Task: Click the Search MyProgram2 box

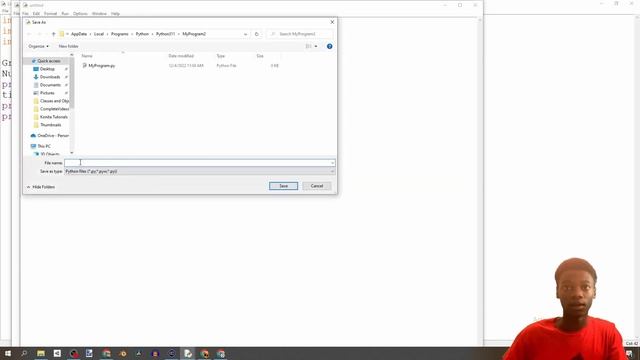Action: 300,34
